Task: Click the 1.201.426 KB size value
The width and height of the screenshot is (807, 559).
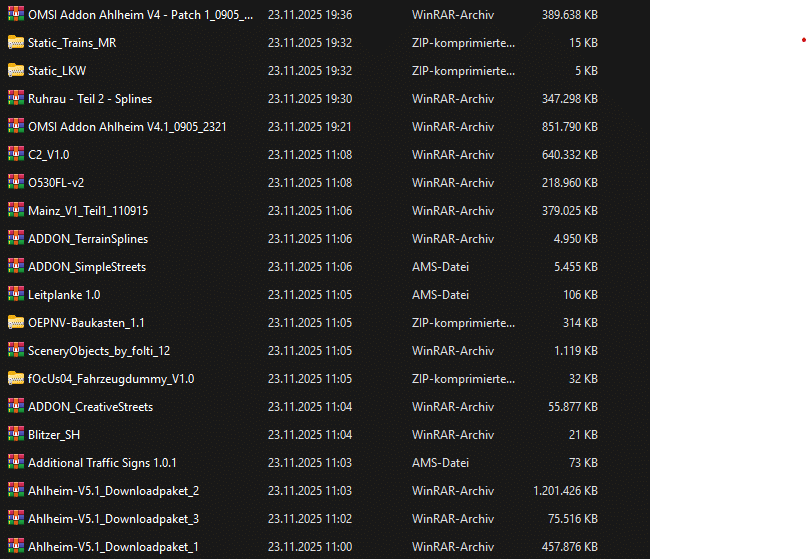Action: click(562, 491)
